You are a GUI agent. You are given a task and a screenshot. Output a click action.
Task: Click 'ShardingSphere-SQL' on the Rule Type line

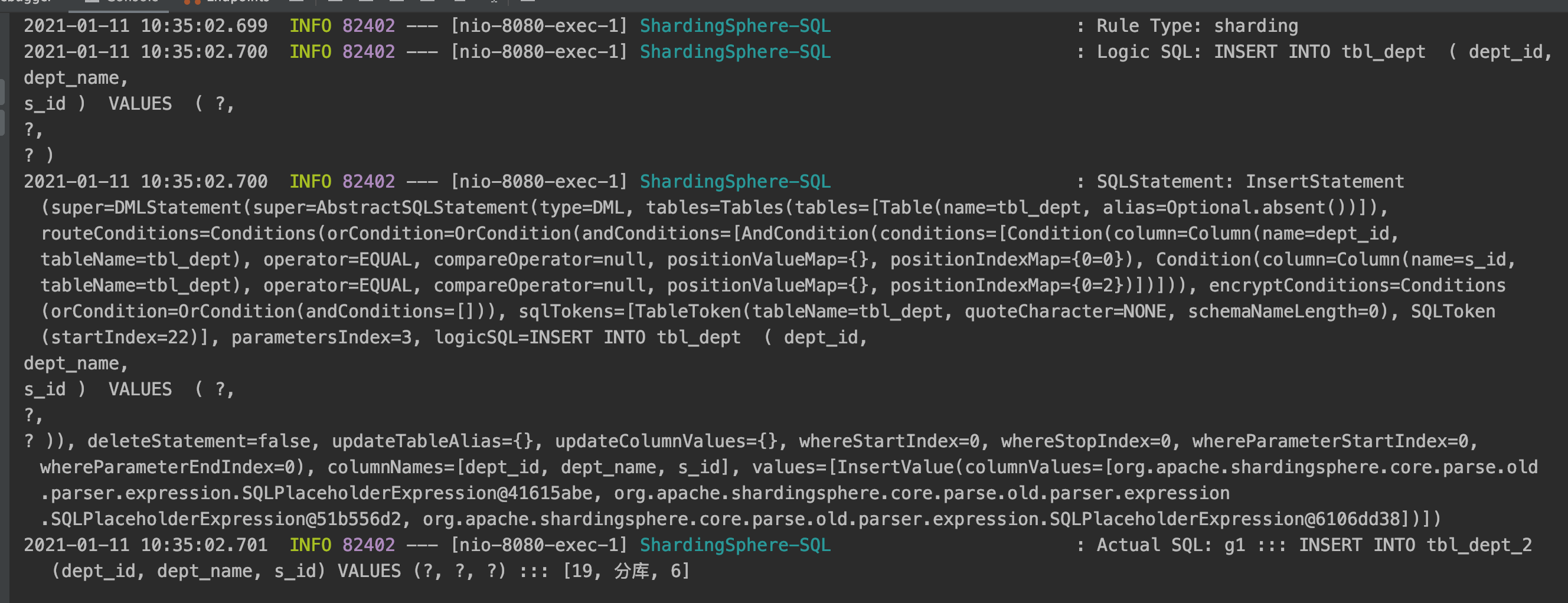pos(736,25)
